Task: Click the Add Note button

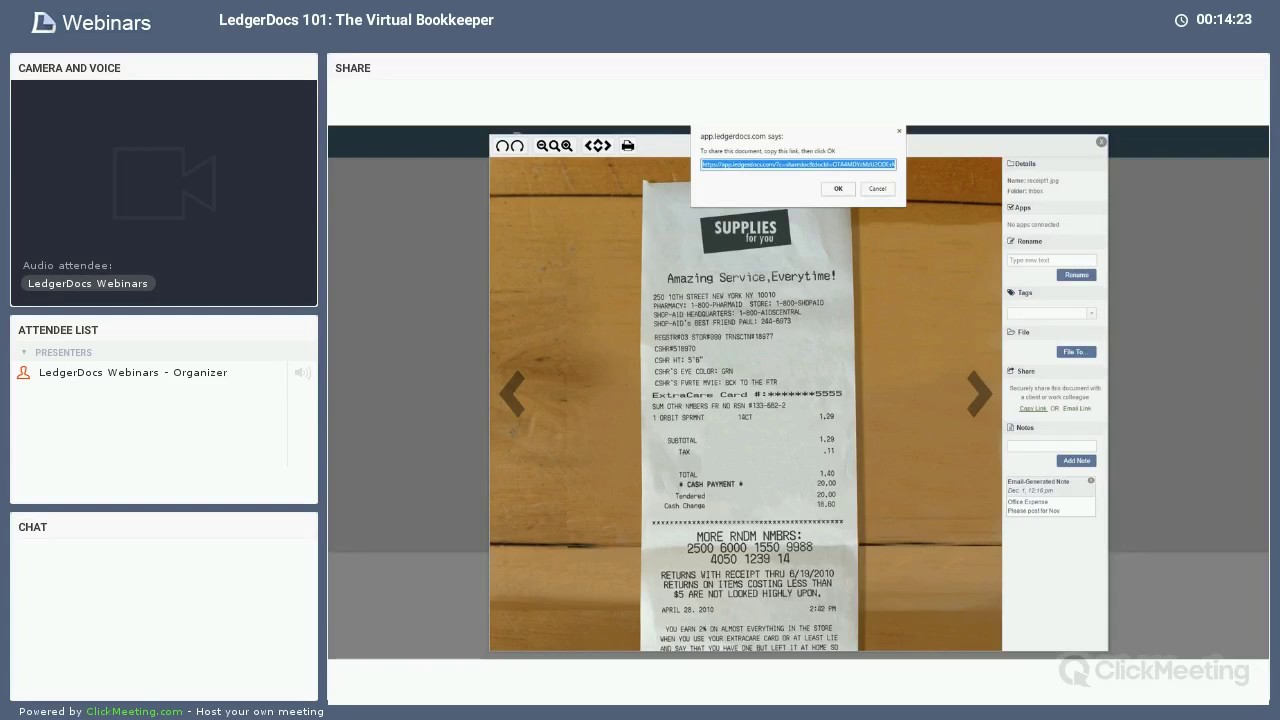Action: [1076, 461]
